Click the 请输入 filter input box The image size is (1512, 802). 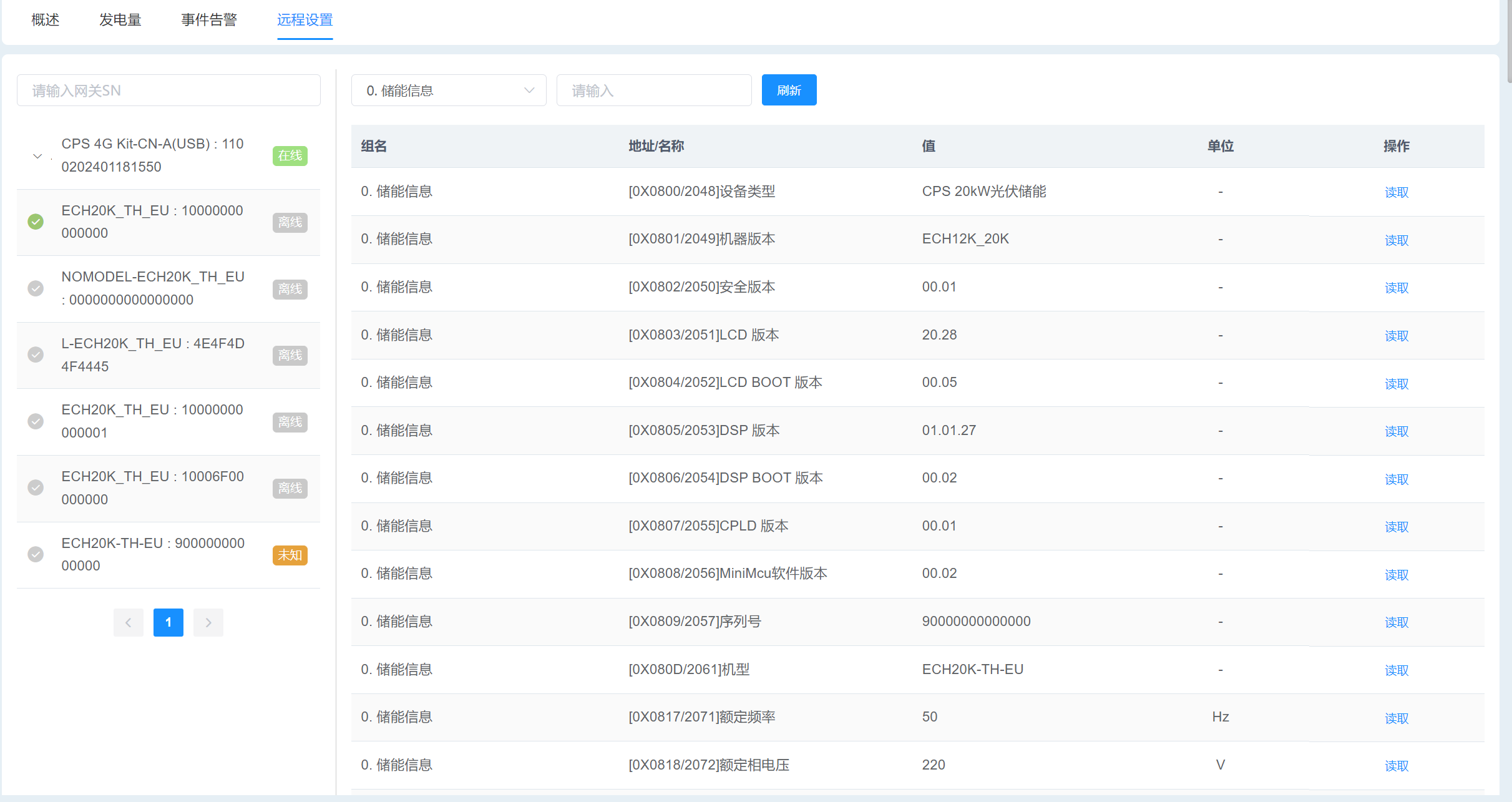coord(654,90)
